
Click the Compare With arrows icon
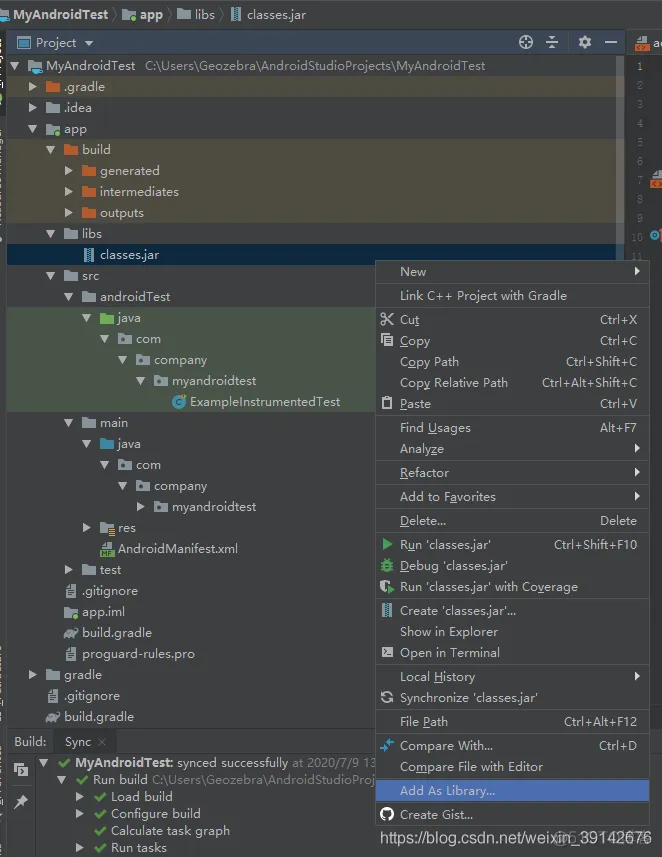point(386,745)
